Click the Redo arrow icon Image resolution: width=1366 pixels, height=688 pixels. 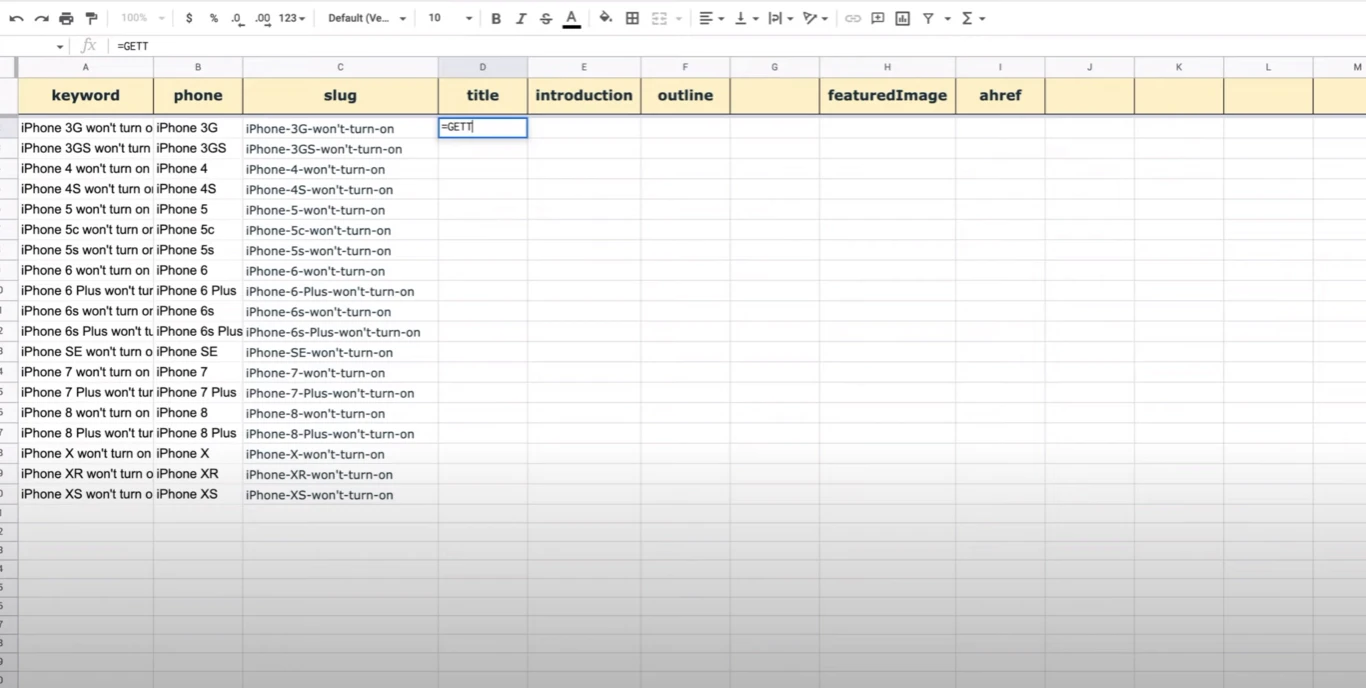click(41, 18)
